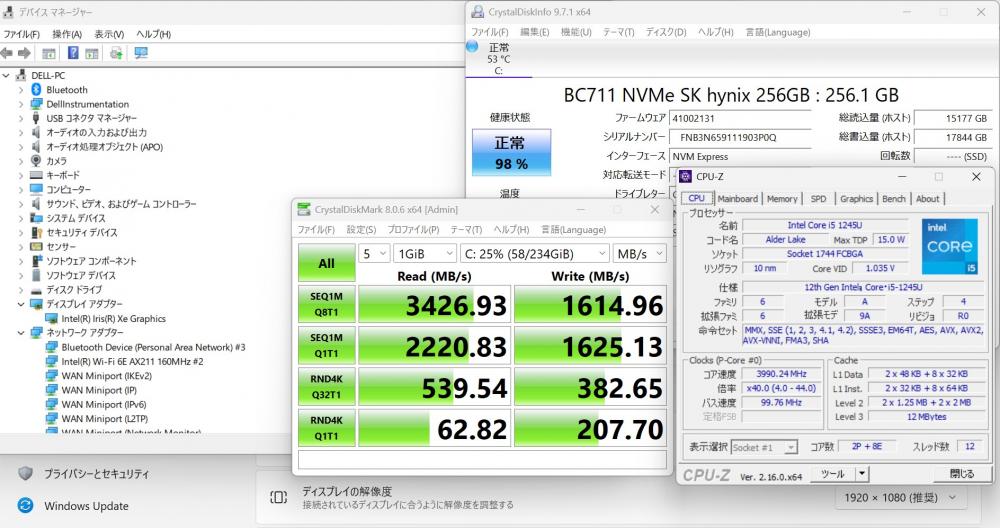Click the back arrow in Device Manager toolbar
Screen dimensions: 1000x528
click(x=7, y=53)
